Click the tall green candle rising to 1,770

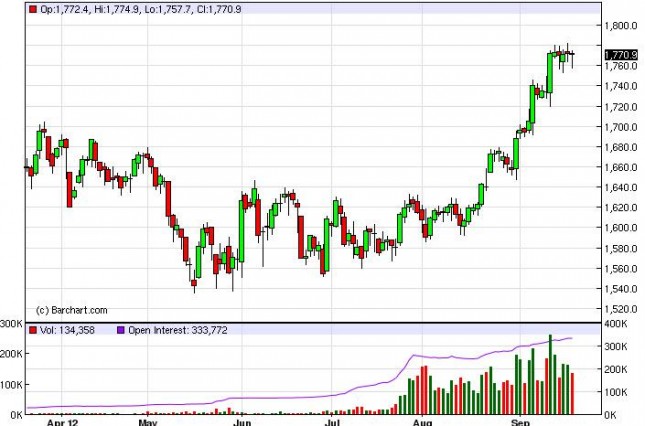[550, 73]
